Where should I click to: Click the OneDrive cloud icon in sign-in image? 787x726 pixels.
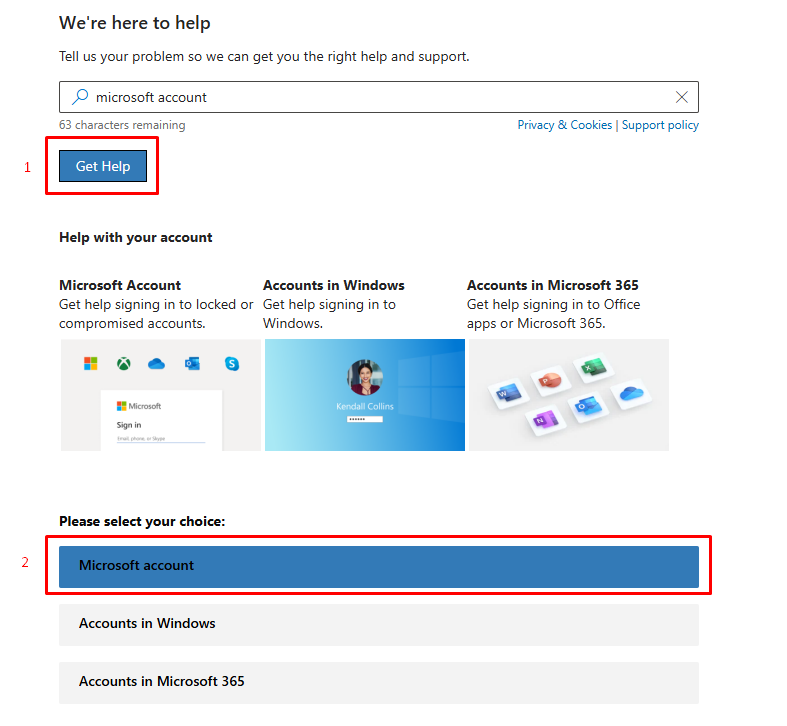coord(157,363)
